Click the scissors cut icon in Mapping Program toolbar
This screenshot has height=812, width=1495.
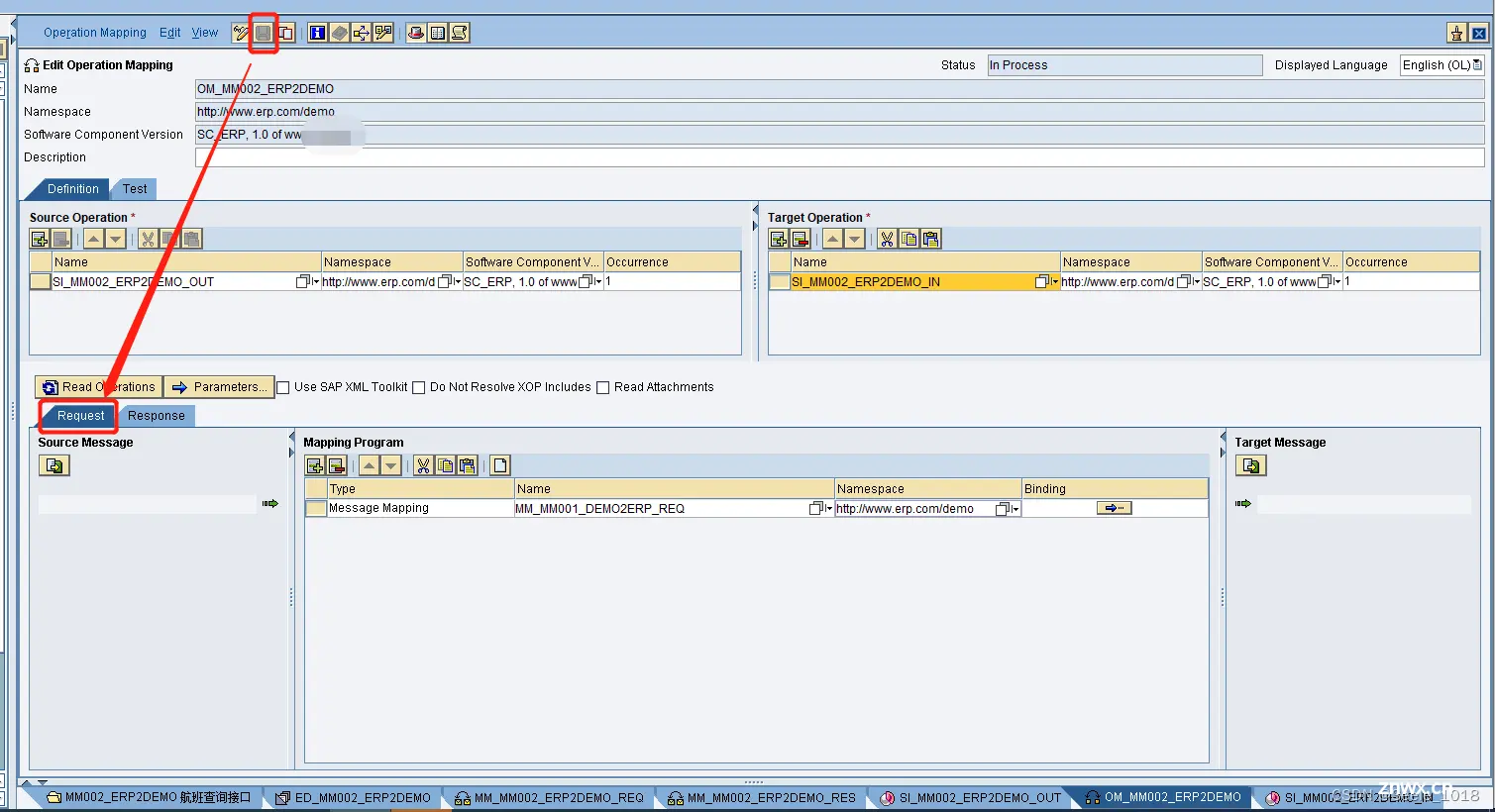[423, 465]
